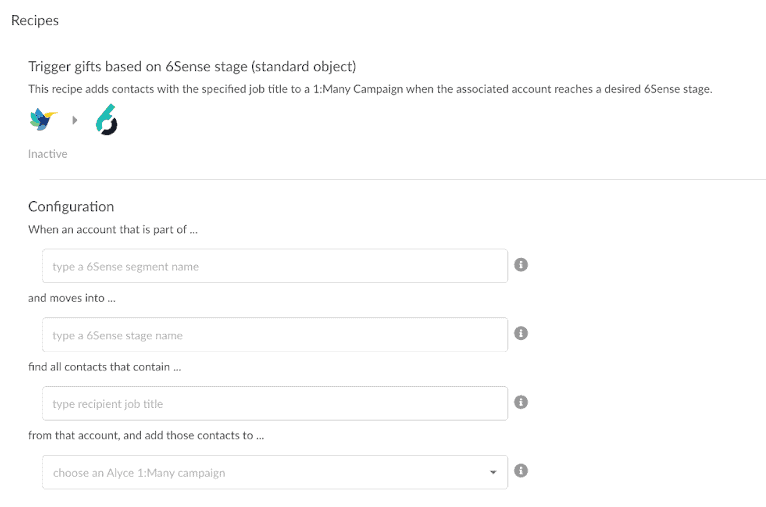Click info icon beside job title field
The width and height of the screenshot is (766, 507).
click(x=521, y=402)
